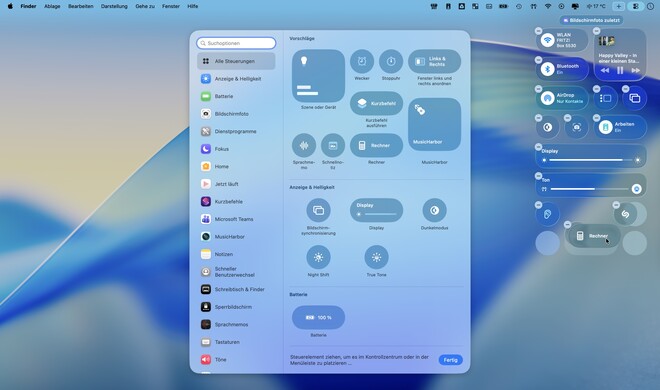This screenshot has width=660, height=390.
Task: Open the Bildschirmfoto sidebar category
Action: click(x=236, y=114)
